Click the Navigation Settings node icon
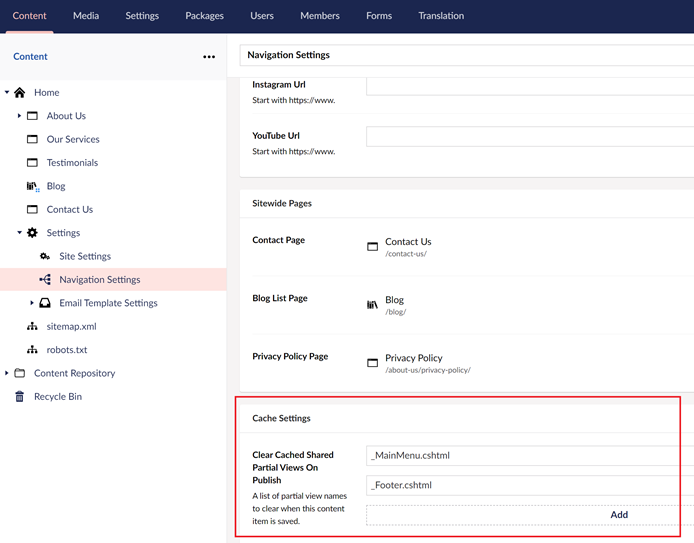 (45, 279)
